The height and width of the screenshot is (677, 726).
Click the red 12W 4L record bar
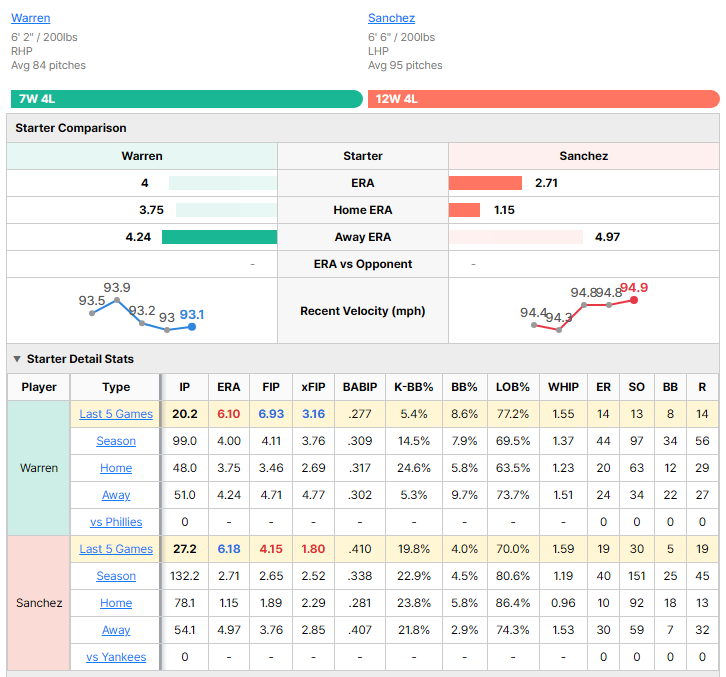[x=544, y=99]
